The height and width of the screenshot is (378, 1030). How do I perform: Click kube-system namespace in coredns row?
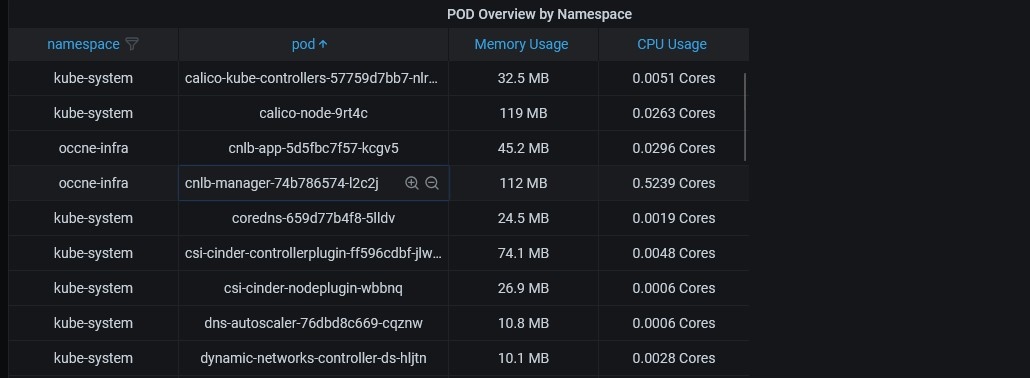point(93,218)
